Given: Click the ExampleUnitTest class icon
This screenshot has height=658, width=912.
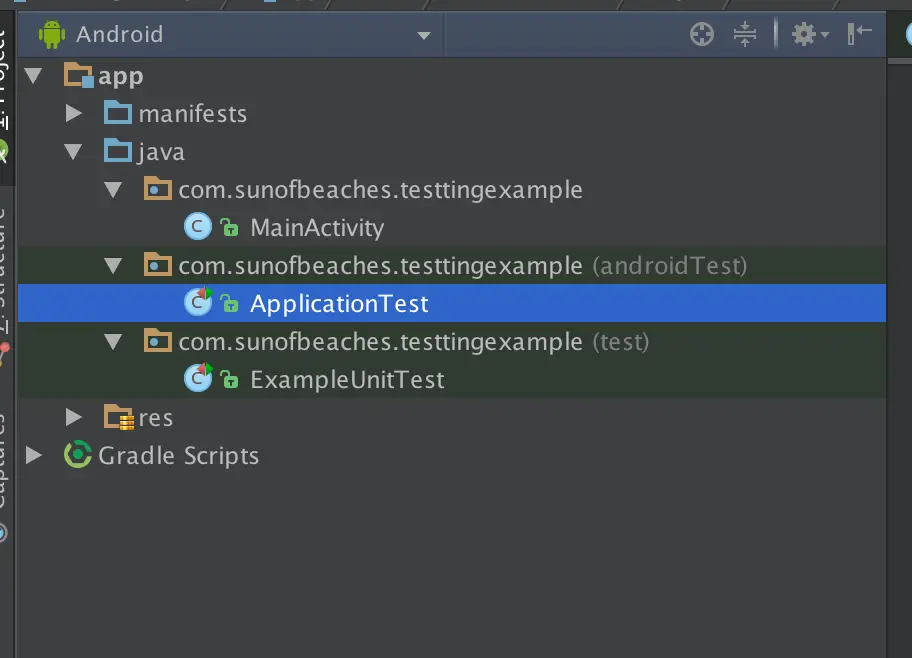Looking at the screenshot, I should 197,379.
